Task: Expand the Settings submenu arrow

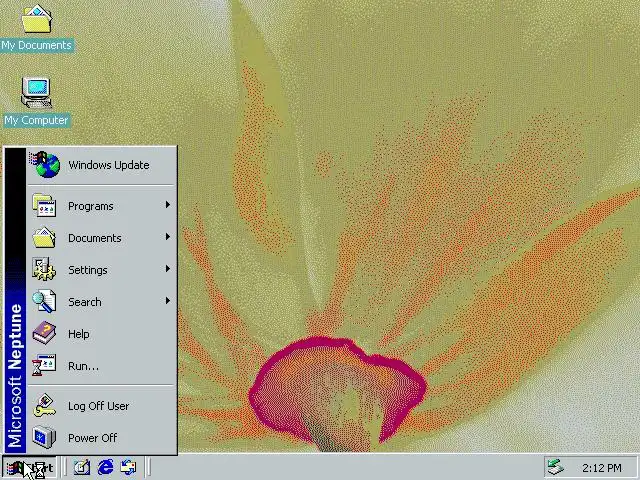Action: [167, 269]
